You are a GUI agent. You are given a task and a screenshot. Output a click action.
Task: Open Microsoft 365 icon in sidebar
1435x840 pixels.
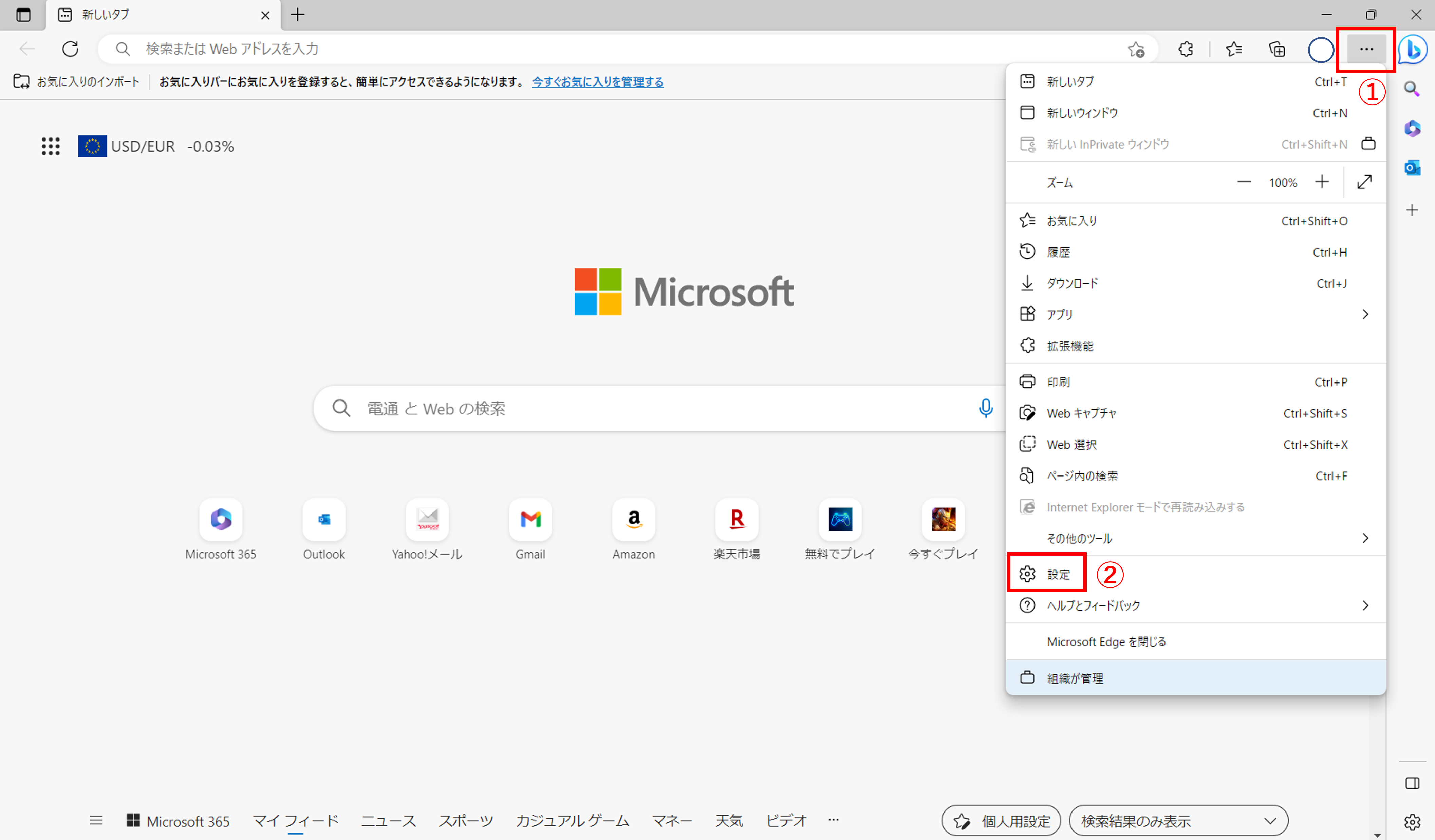[x=1412, y=129]
